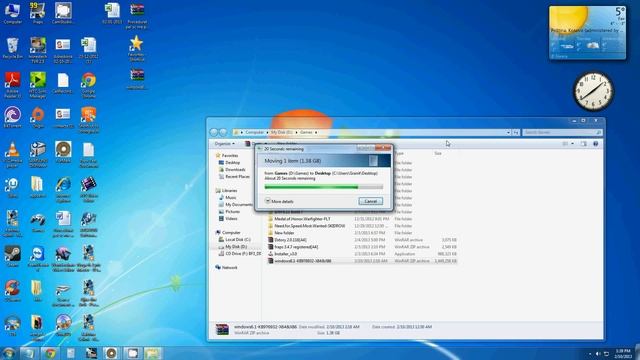Open the Computer desktop icon
The image size is (640, 360).
(13, 13)
